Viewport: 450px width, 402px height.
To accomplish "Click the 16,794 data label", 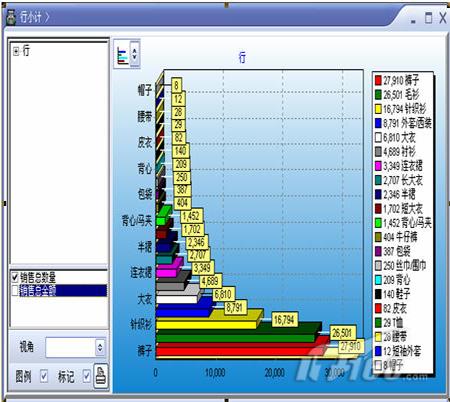I will tap(284, 320).
